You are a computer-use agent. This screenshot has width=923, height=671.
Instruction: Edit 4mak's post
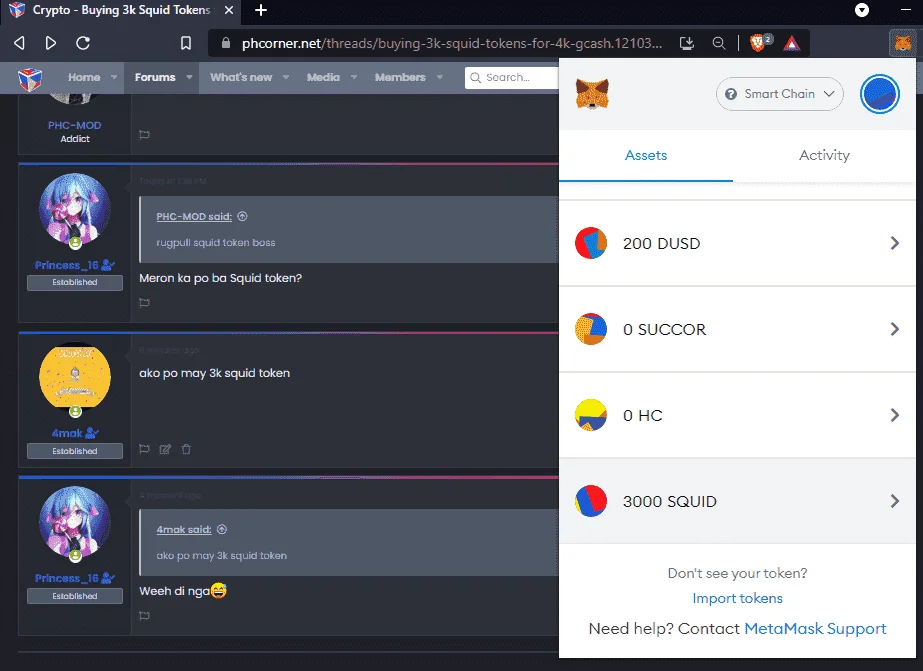[165, 449]
